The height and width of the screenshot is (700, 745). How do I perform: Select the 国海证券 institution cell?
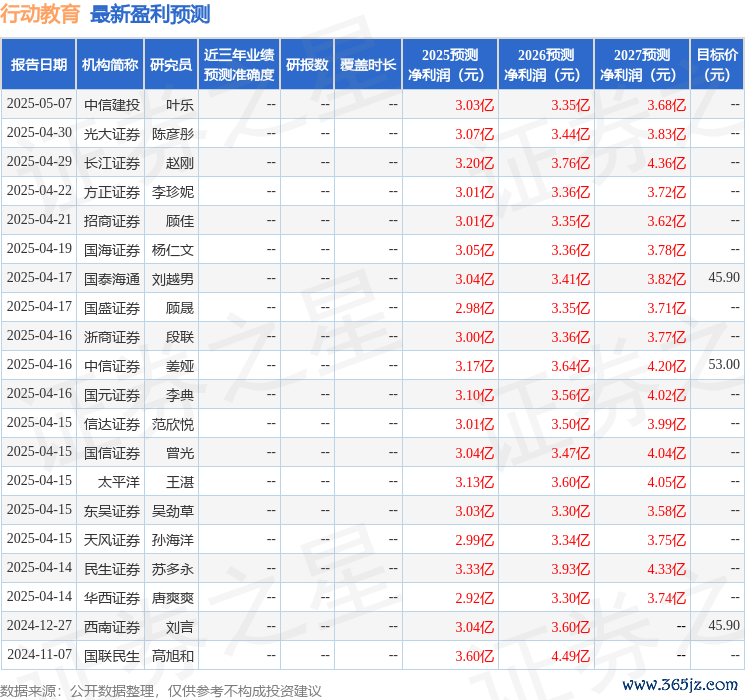click(x=112, y=250)
